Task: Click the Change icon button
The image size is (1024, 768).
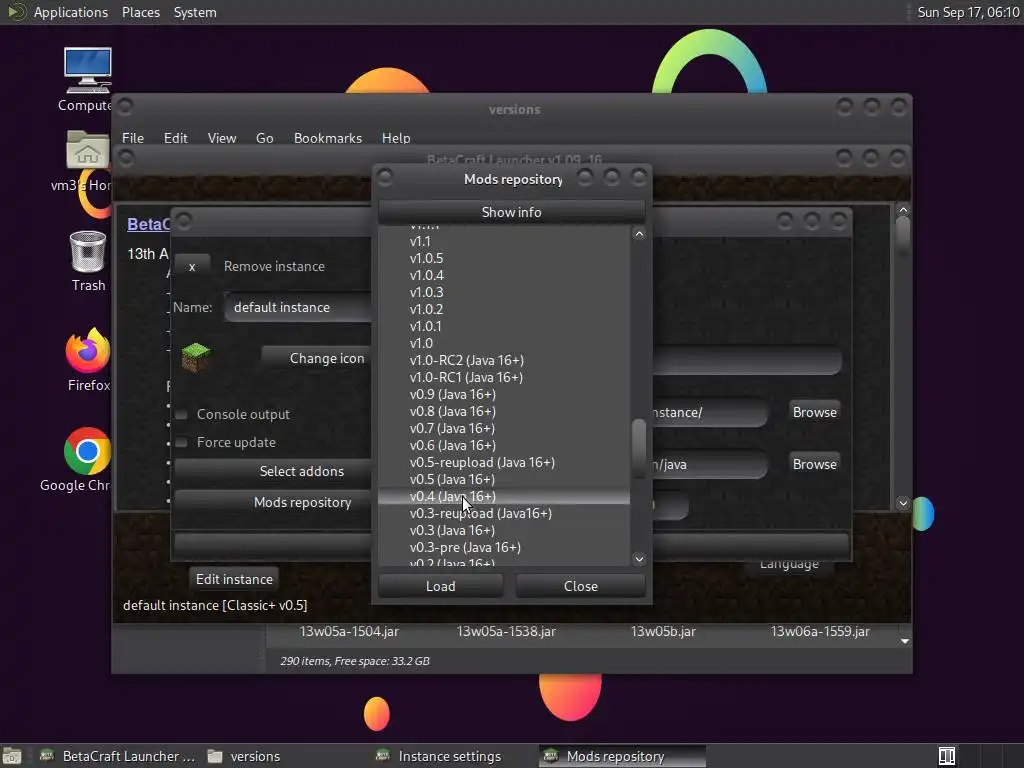Action: click(317, 358)
